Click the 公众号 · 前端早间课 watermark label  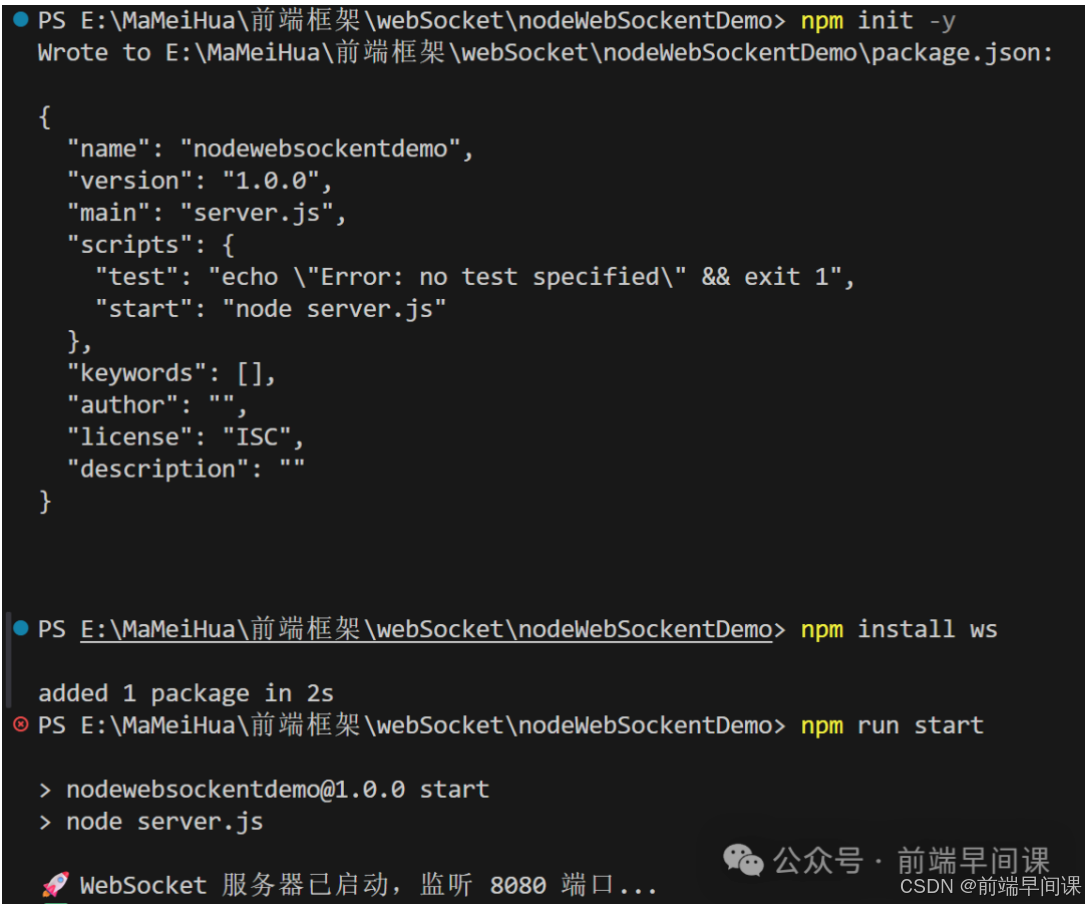click(x=910, y=860)
